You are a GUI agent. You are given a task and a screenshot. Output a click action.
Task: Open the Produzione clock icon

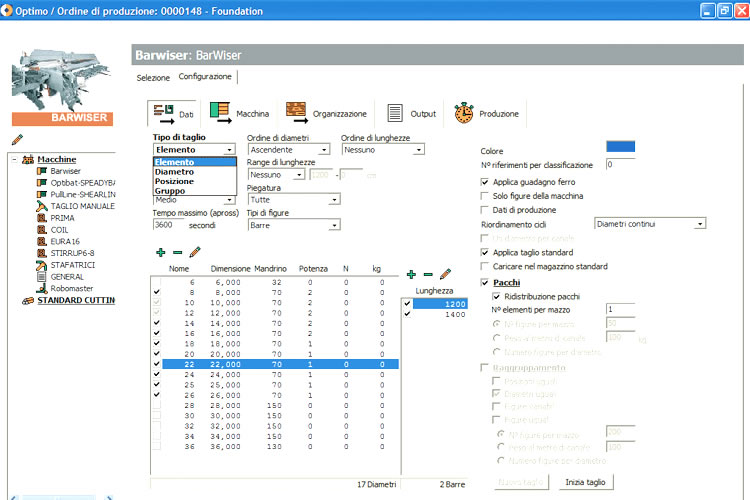[x=463, y=113]
